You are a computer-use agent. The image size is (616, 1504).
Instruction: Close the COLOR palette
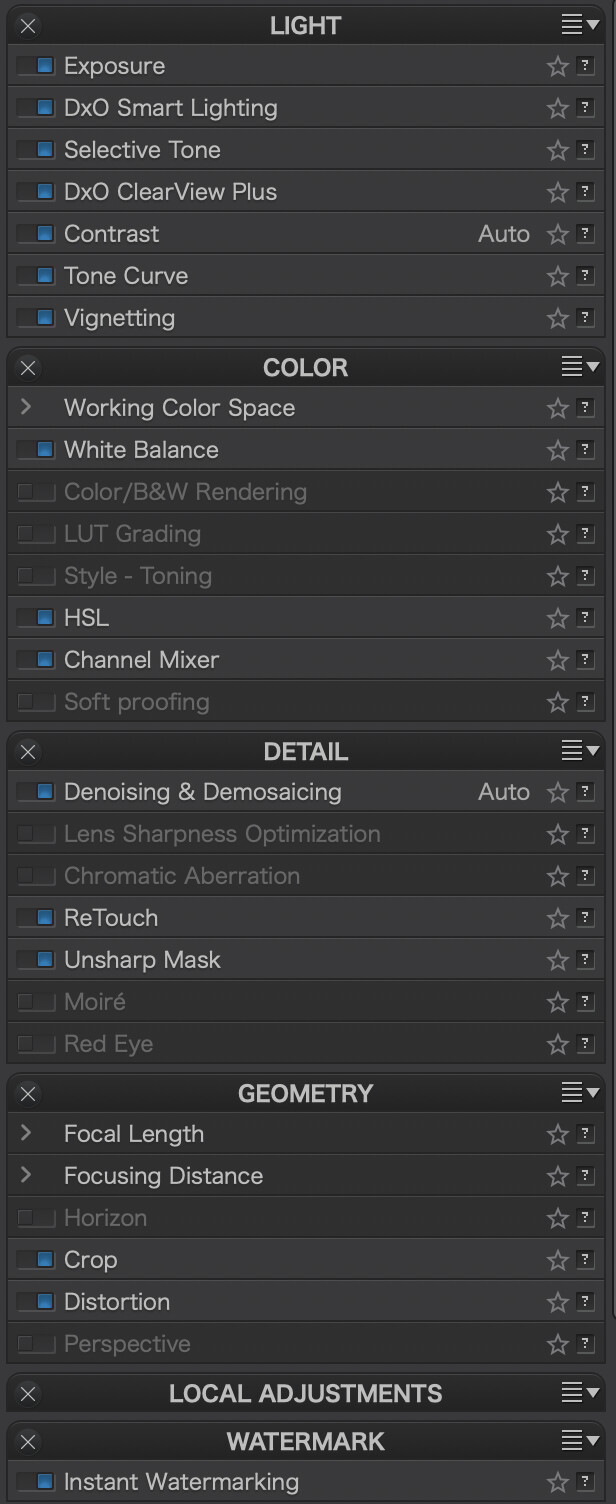[28, 368]
